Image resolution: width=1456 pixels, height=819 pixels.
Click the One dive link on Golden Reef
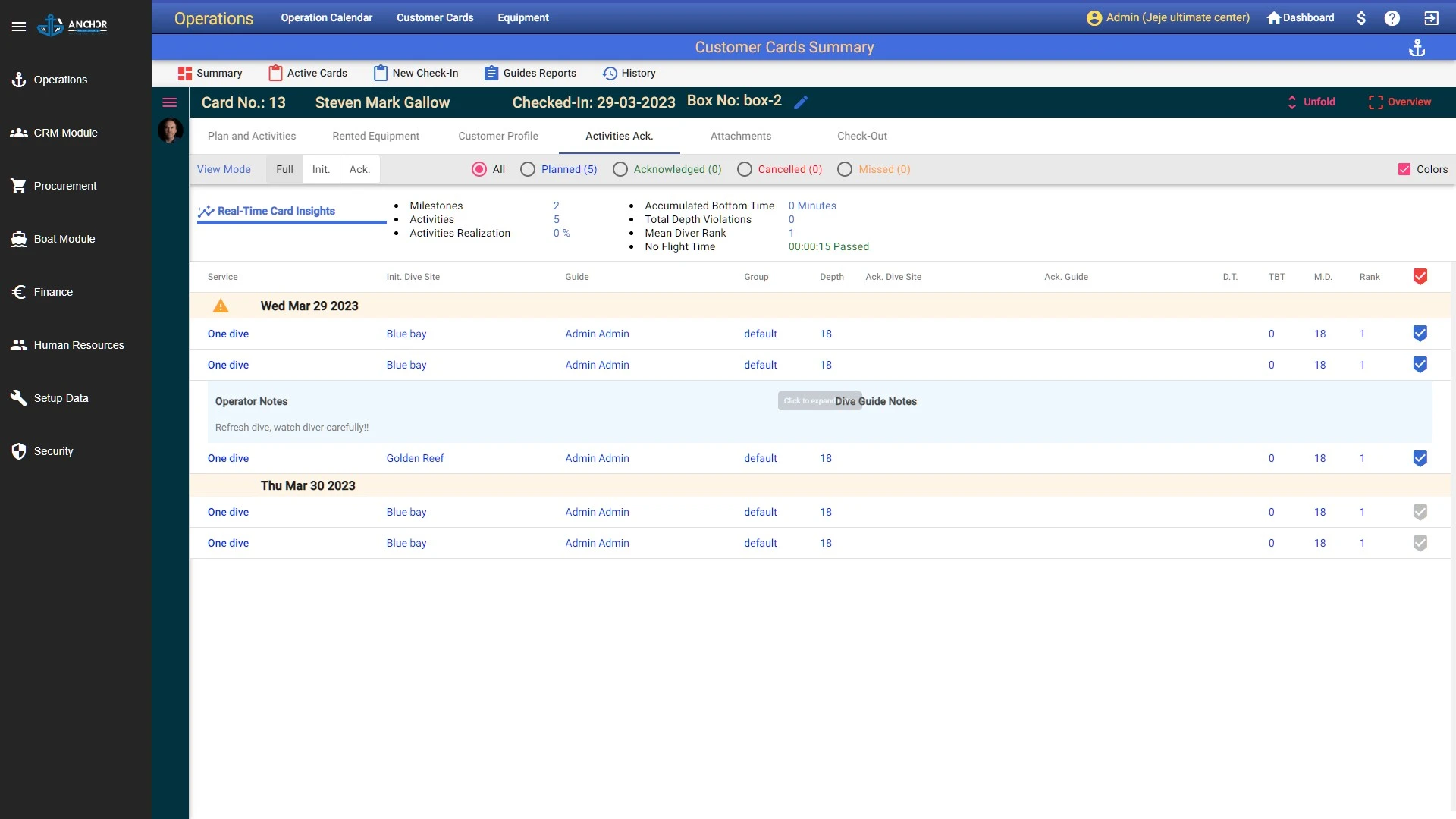[228, 457]
